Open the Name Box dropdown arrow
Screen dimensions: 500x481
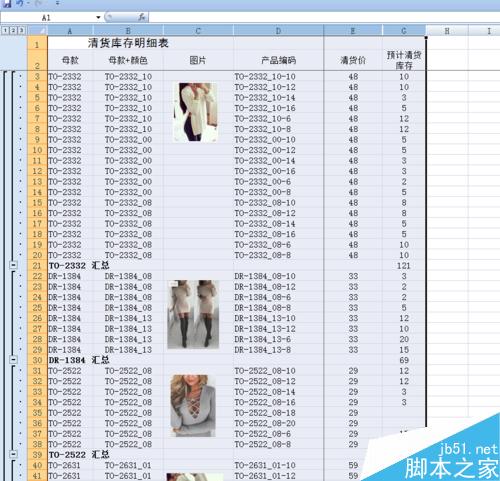tap(98, 17)
